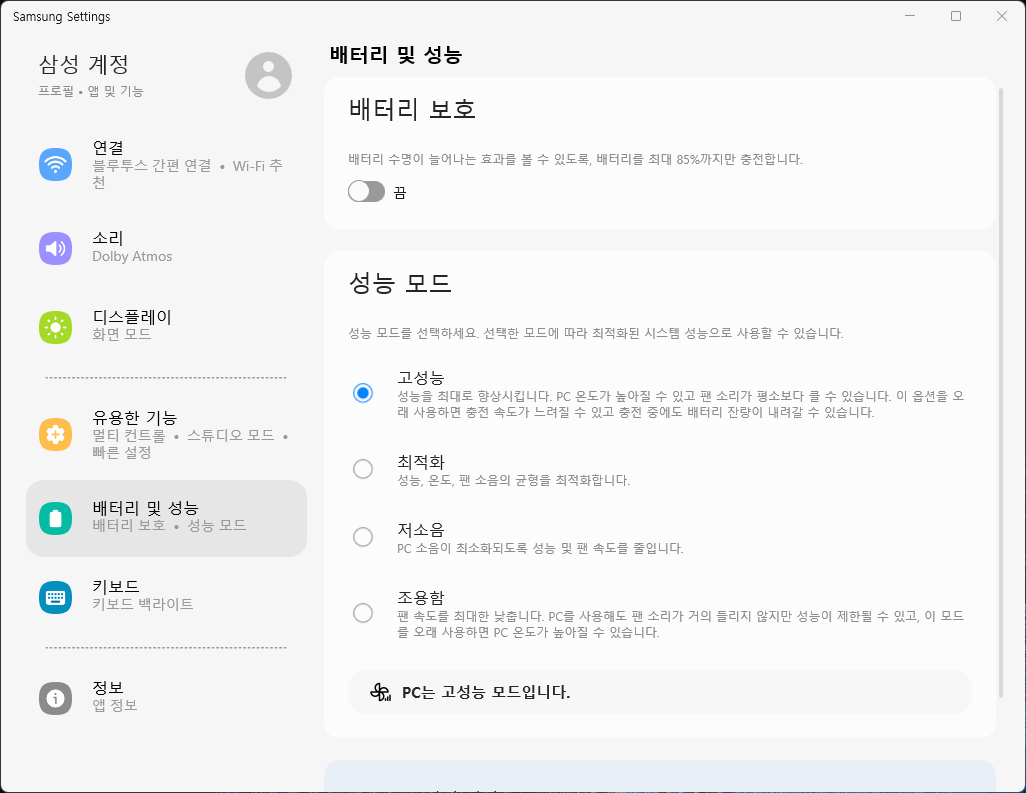
Task: Click the gray info icon
Action: click(55, 698)
